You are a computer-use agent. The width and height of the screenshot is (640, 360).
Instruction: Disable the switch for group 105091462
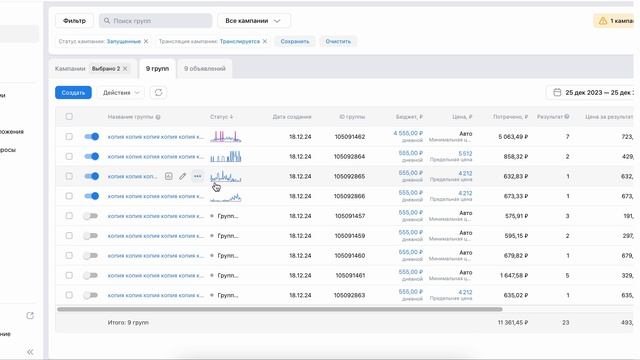(91, 137)
